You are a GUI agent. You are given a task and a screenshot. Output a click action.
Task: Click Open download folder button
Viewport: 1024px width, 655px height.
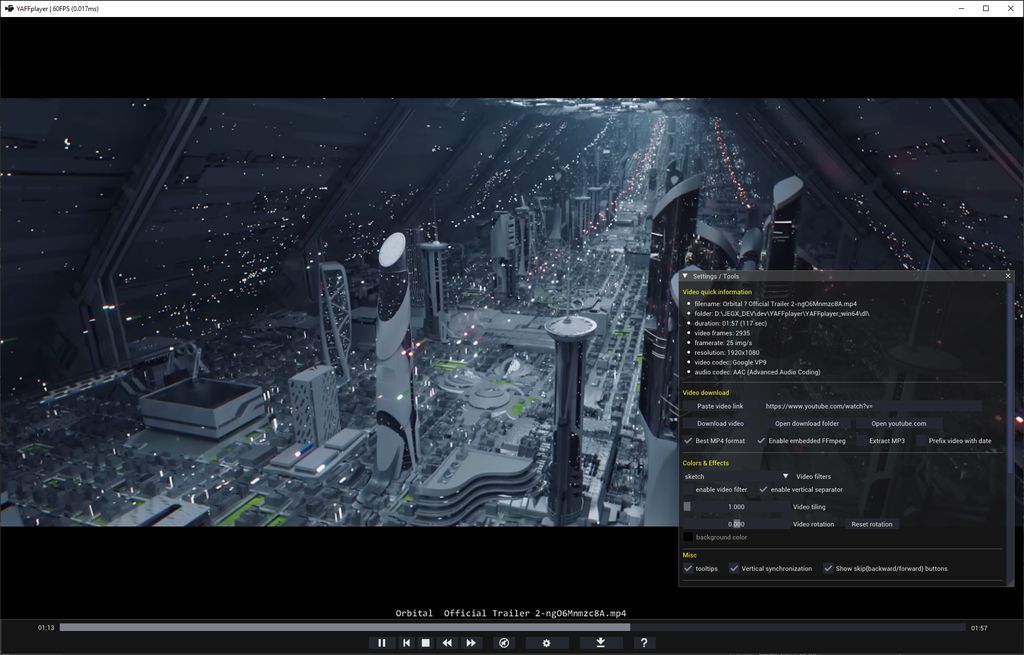[x=807, y=423]
